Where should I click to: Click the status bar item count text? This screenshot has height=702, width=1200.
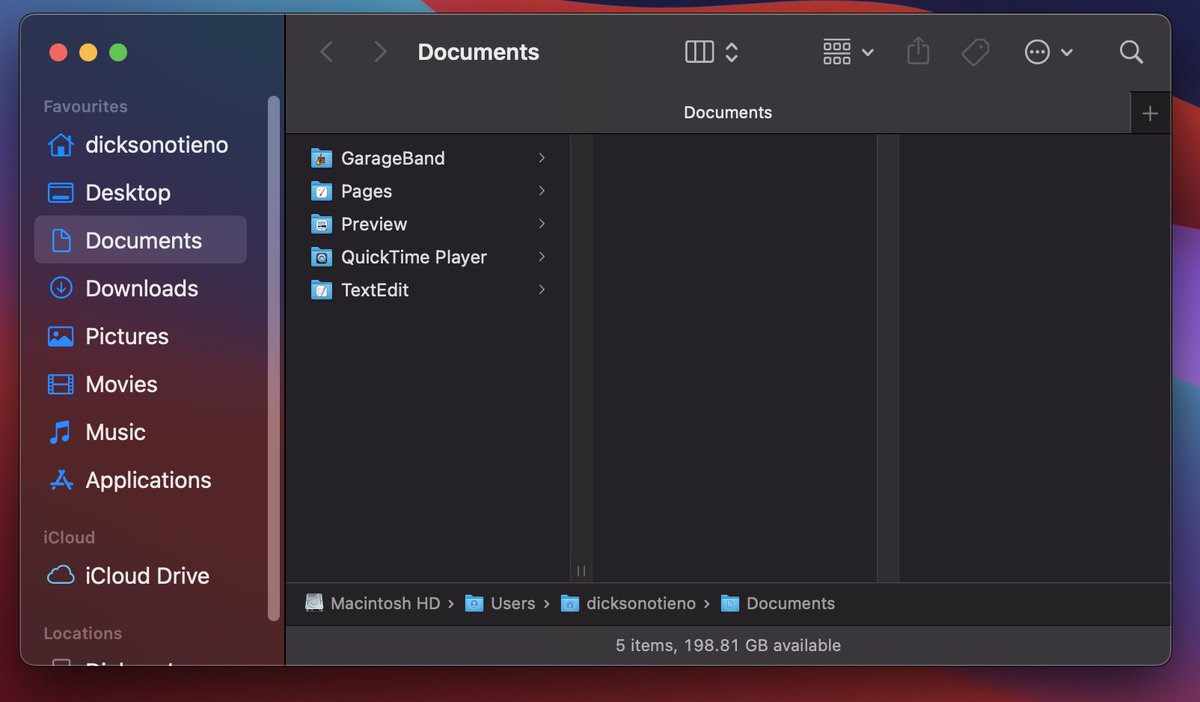click(x=728, y=645)
